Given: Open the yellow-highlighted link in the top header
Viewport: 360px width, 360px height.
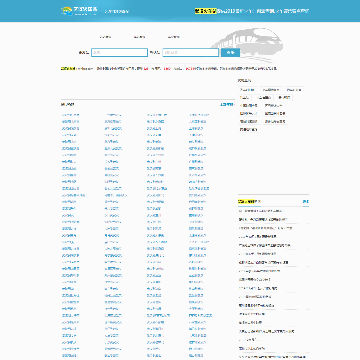Looking at the screenshot, I should click(205, 11).
